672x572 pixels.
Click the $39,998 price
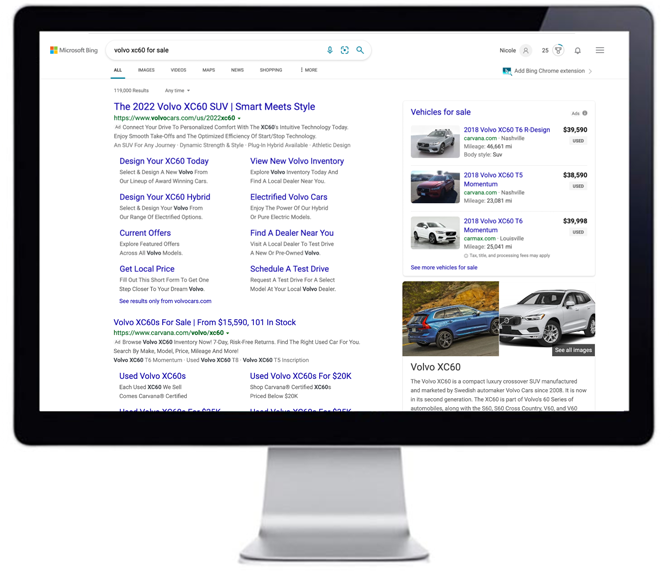[575, 221]
